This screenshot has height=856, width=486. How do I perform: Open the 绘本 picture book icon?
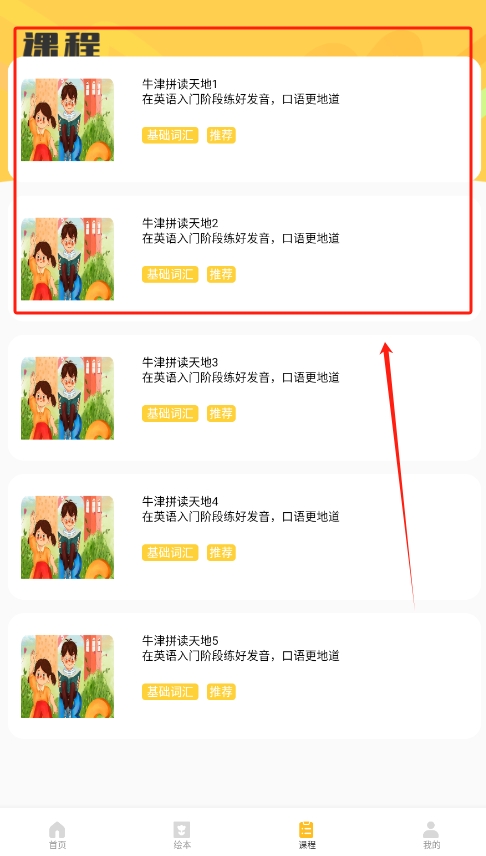182,830
